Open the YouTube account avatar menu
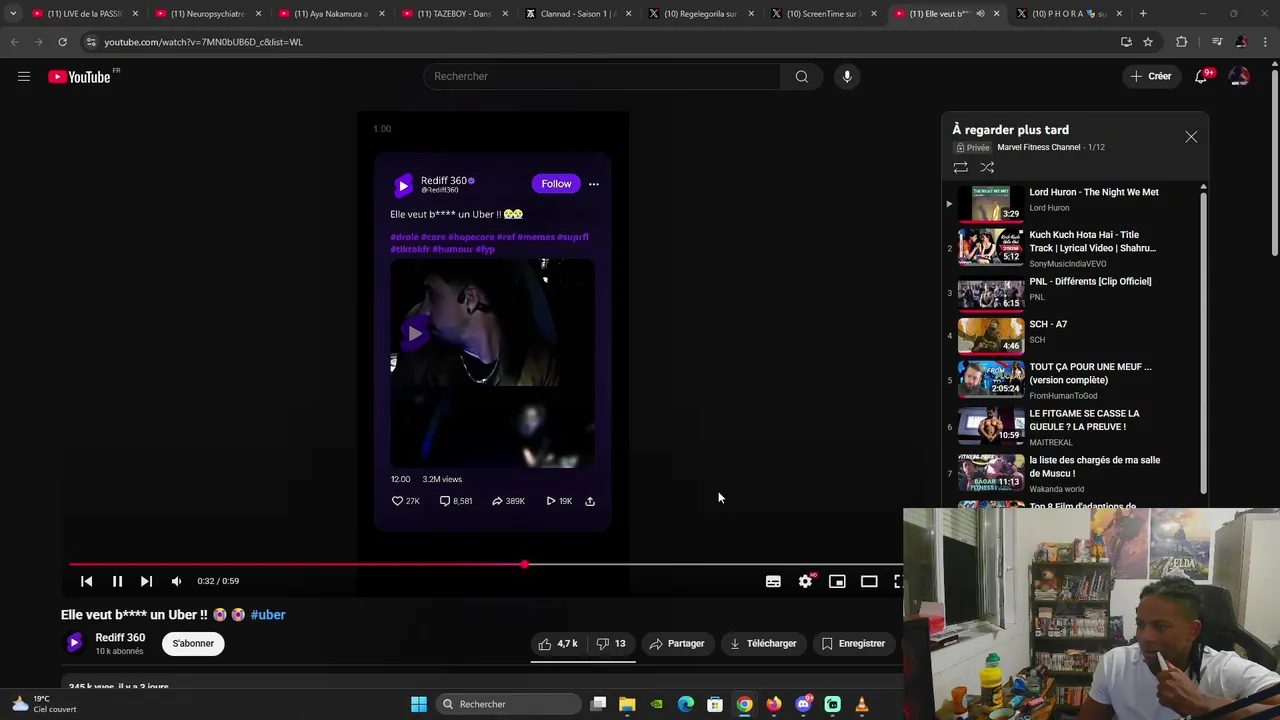This screenshot has width=1280, height=720. click(1238, 76)
